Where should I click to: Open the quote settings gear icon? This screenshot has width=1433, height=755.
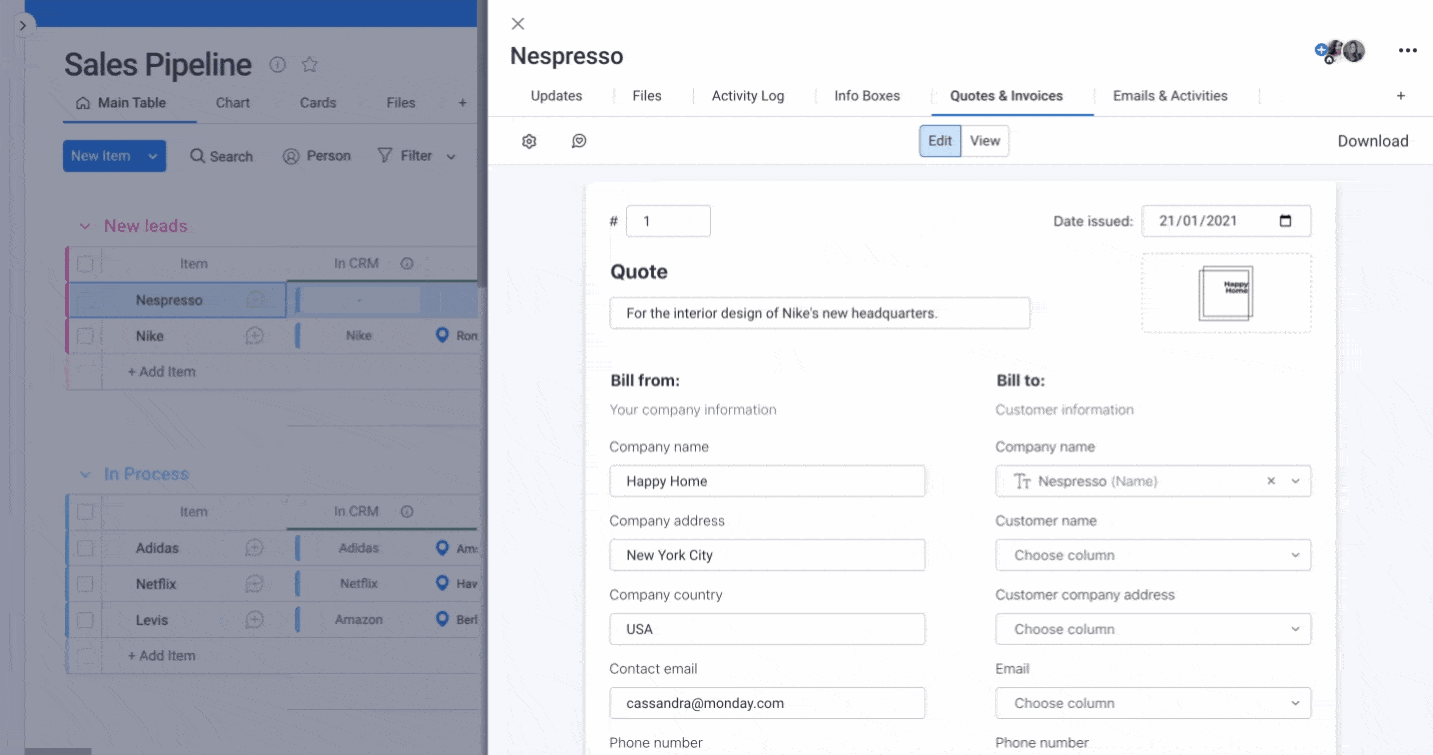click(529, 141)
